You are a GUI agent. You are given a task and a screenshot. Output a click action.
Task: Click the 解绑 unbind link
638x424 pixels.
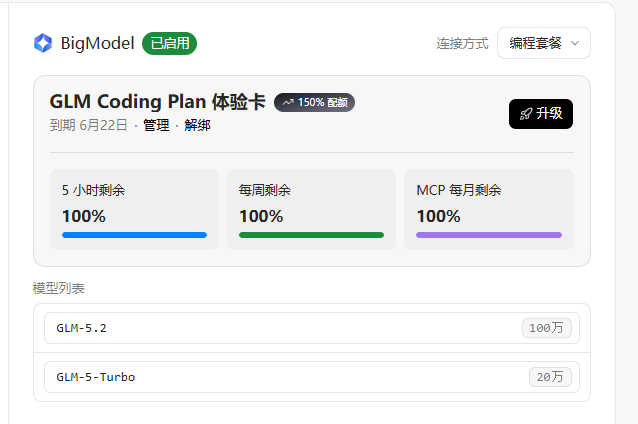[197, 125]
